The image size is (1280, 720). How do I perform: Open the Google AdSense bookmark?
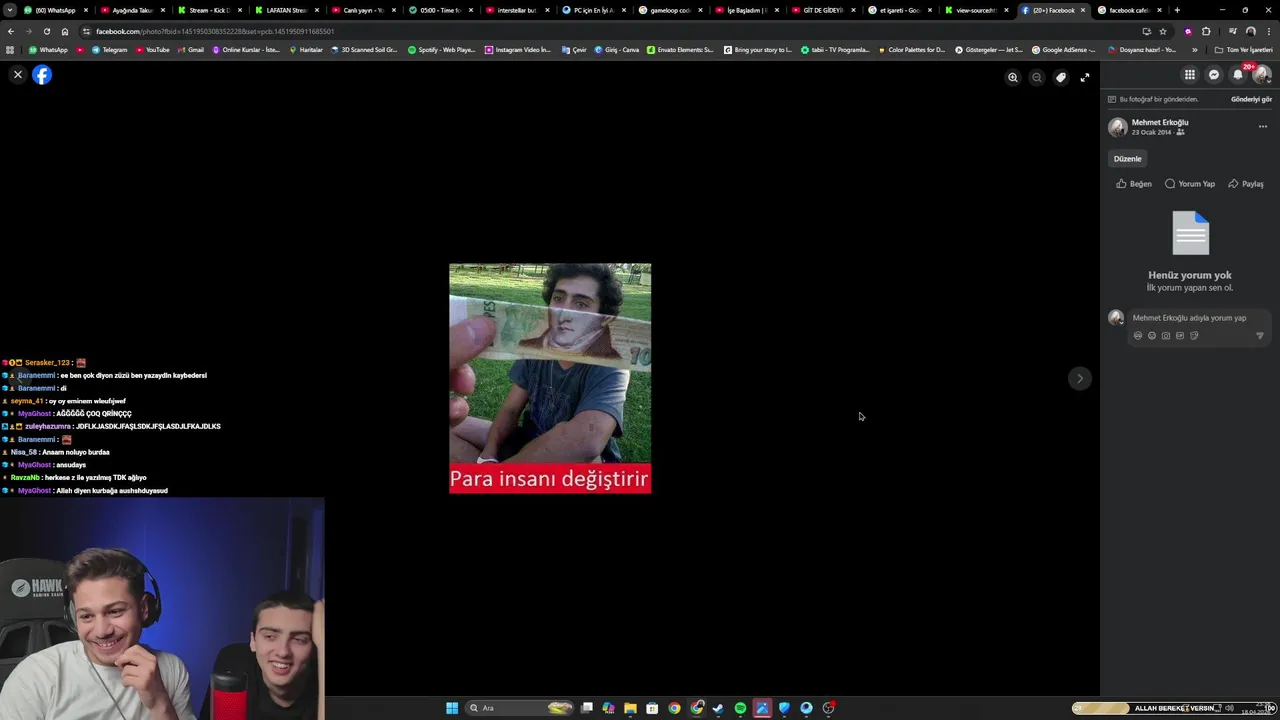coord(1063,49)
